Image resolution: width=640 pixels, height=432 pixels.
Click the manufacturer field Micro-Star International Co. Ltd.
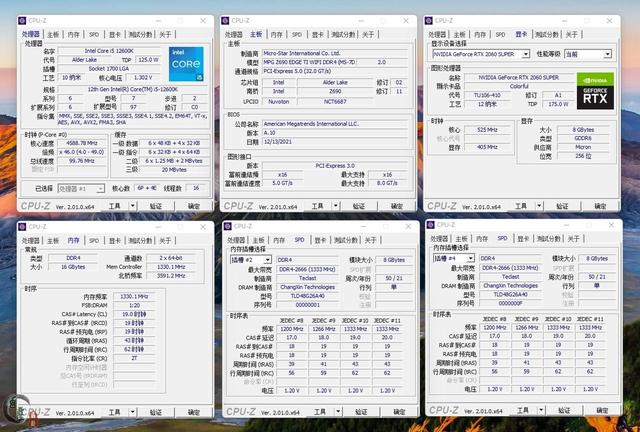click(335, 53)
